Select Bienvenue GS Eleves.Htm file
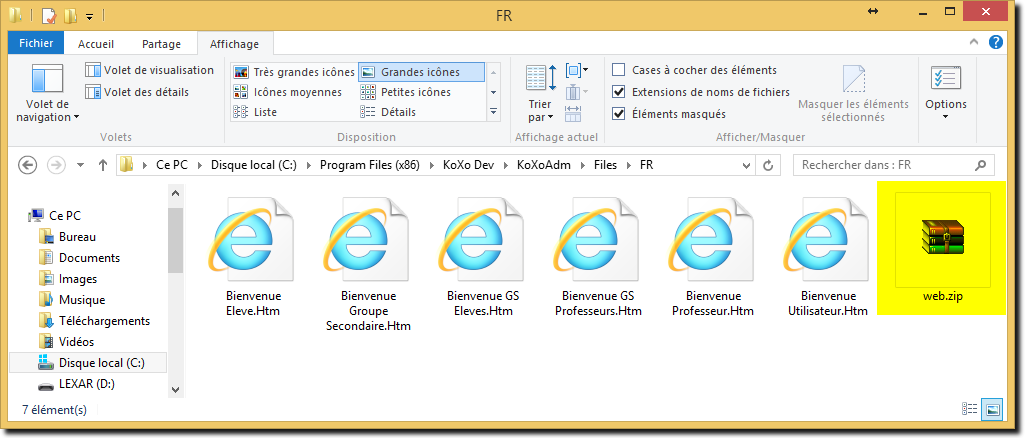 (x=484, y=256)
